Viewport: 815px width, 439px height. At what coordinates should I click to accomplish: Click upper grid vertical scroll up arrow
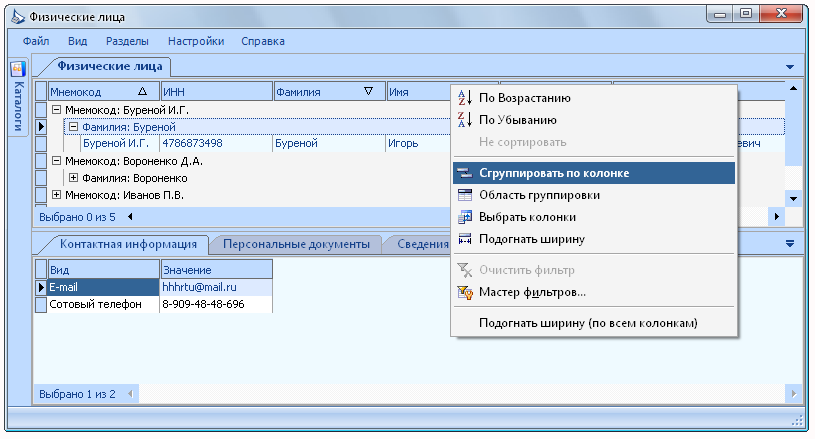[793, 88]
